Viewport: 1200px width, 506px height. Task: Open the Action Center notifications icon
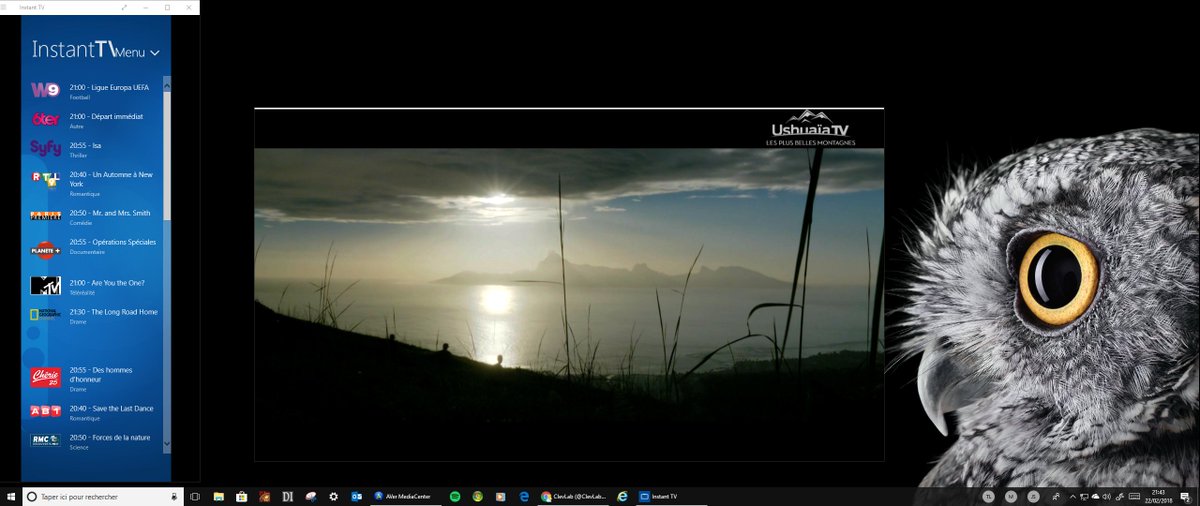click(x=1185, y=496)
